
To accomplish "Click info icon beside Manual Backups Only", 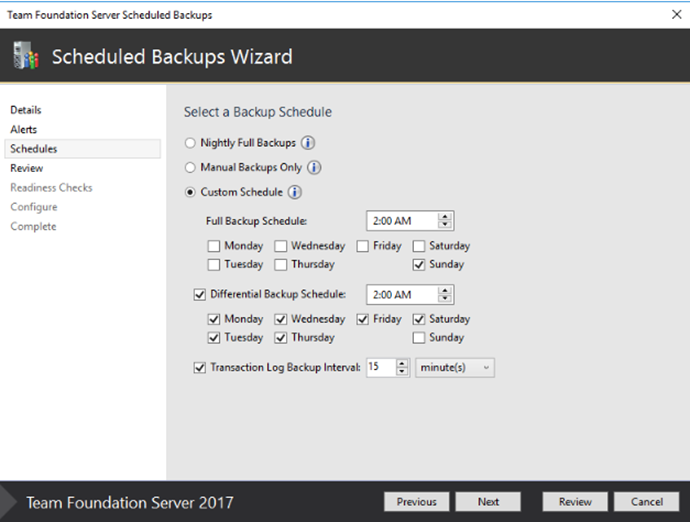I will 314,168.
